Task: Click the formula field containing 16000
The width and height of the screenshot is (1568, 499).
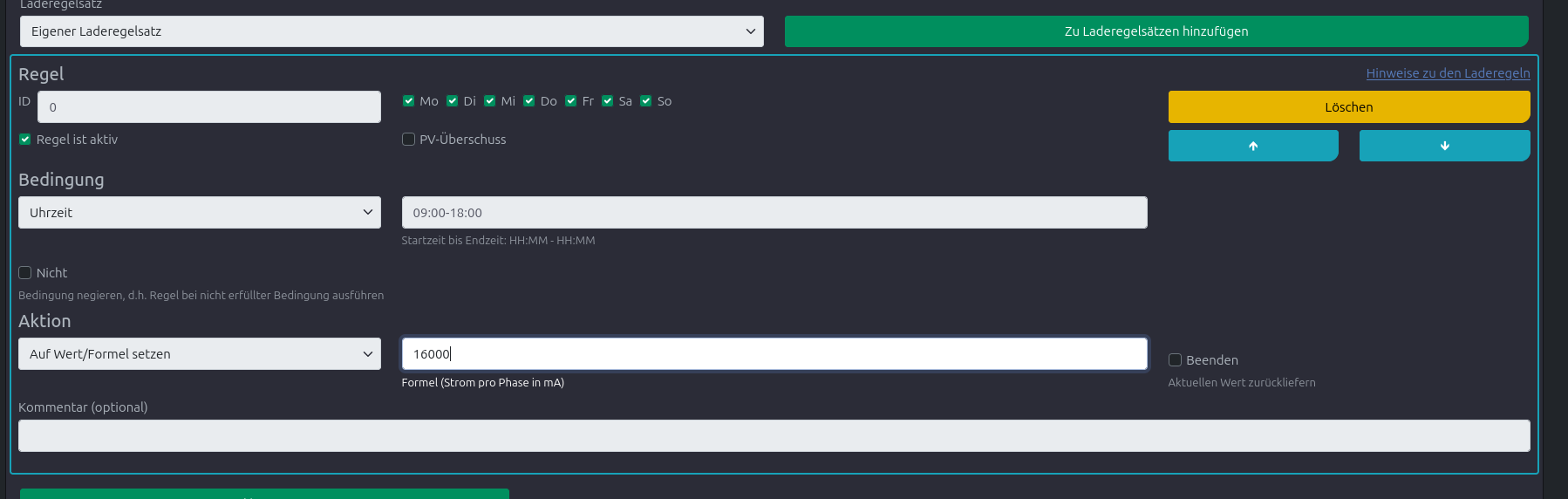Action: 774,354
